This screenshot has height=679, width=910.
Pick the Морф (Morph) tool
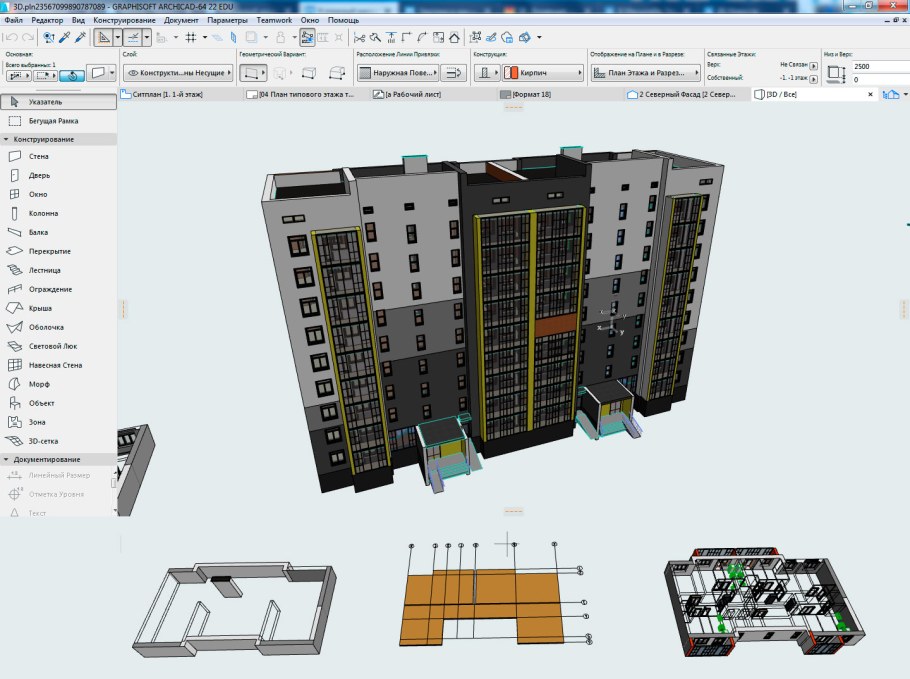point(39,384)
